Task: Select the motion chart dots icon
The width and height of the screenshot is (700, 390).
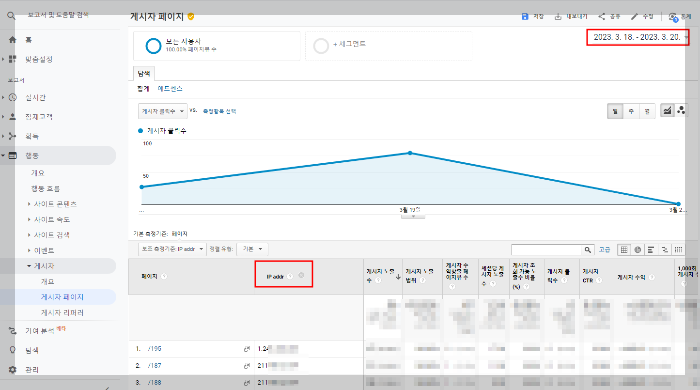Action: 681,110
